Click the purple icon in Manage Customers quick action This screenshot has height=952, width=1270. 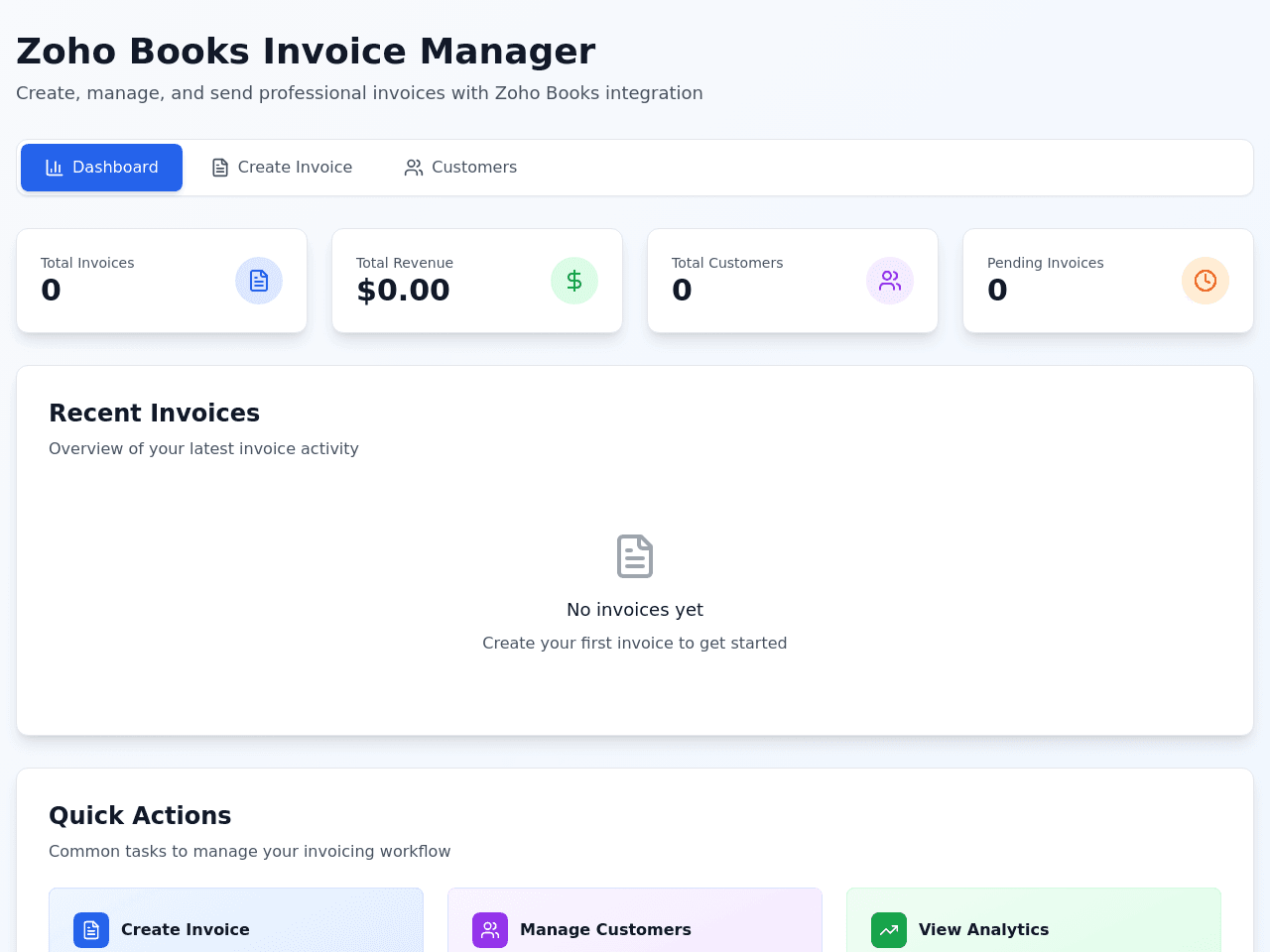pyautogui.click(x=490, y=930)
